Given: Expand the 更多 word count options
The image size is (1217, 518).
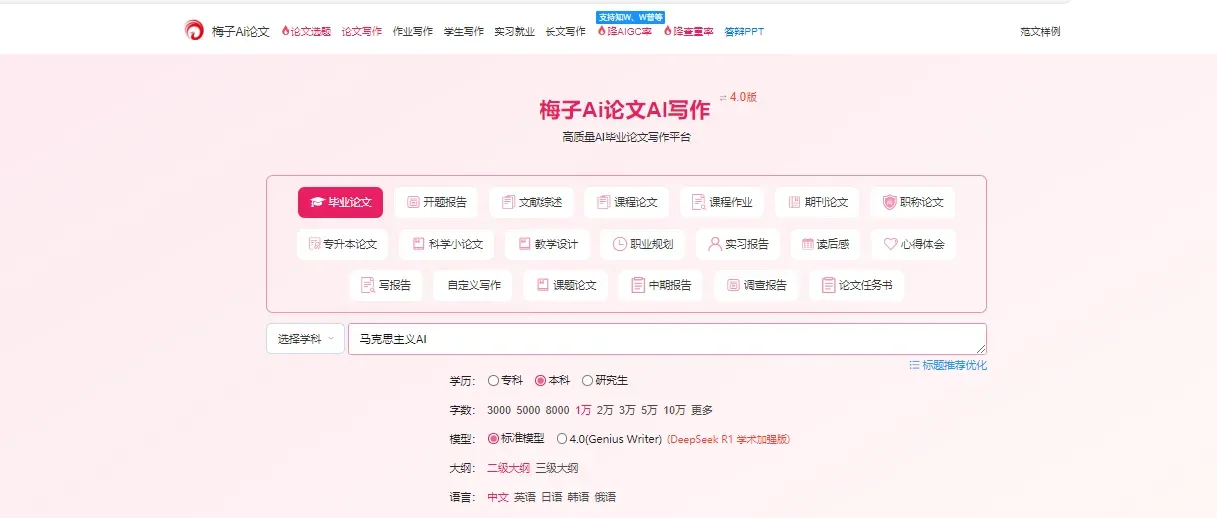Looking at the screenshot, I should click(702, 410).
